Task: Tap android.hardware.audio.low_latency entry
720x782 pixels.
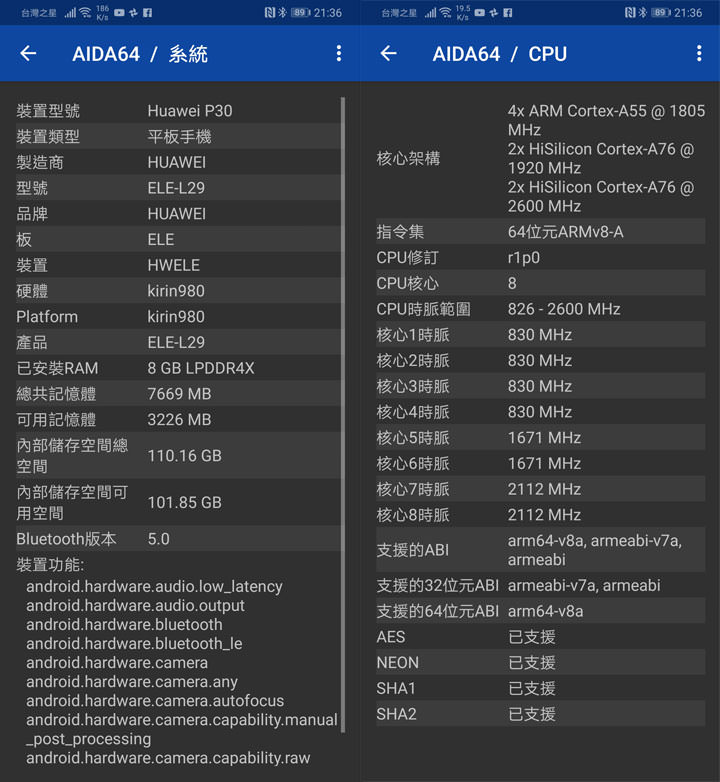Action: [x=155, y=586]
